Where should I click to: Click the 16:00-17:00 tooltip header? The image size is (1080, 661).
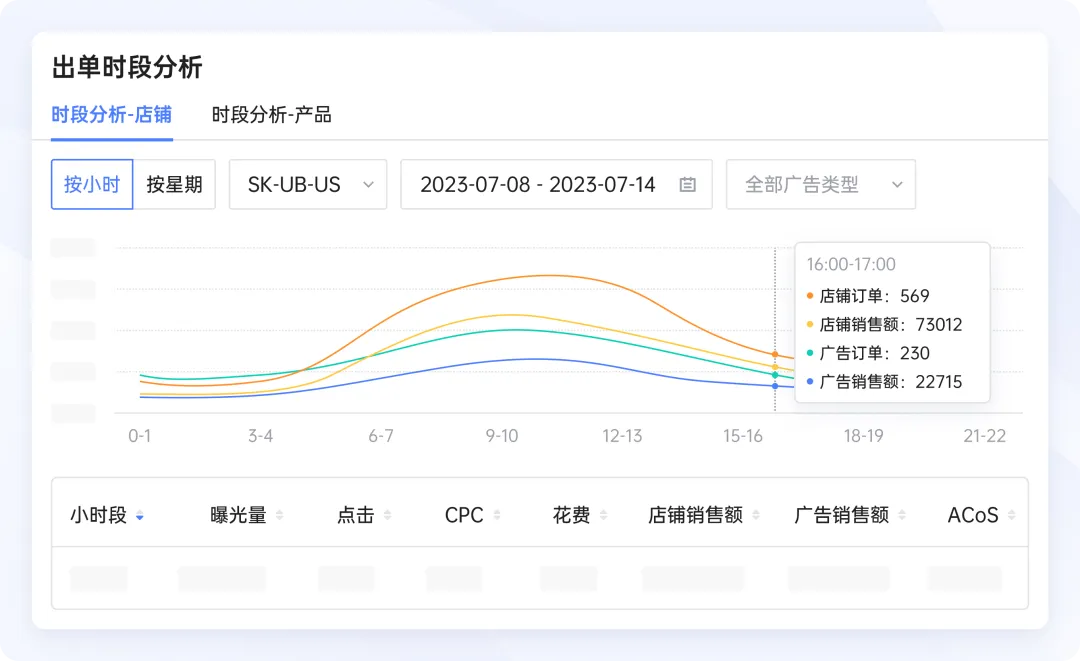[851, 264]
